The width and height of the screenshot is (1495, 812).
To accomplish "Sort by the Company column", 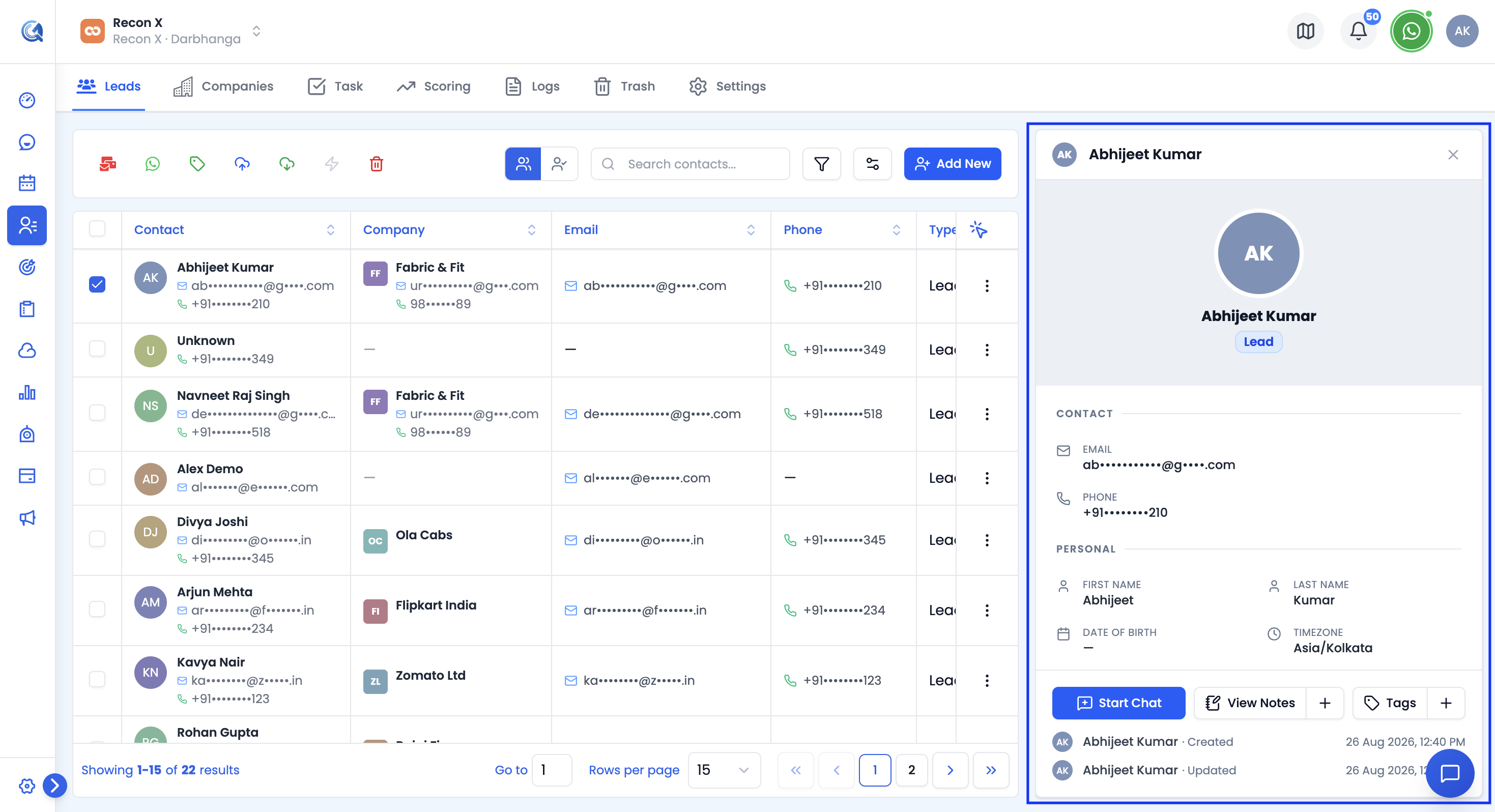I will 531,230.
